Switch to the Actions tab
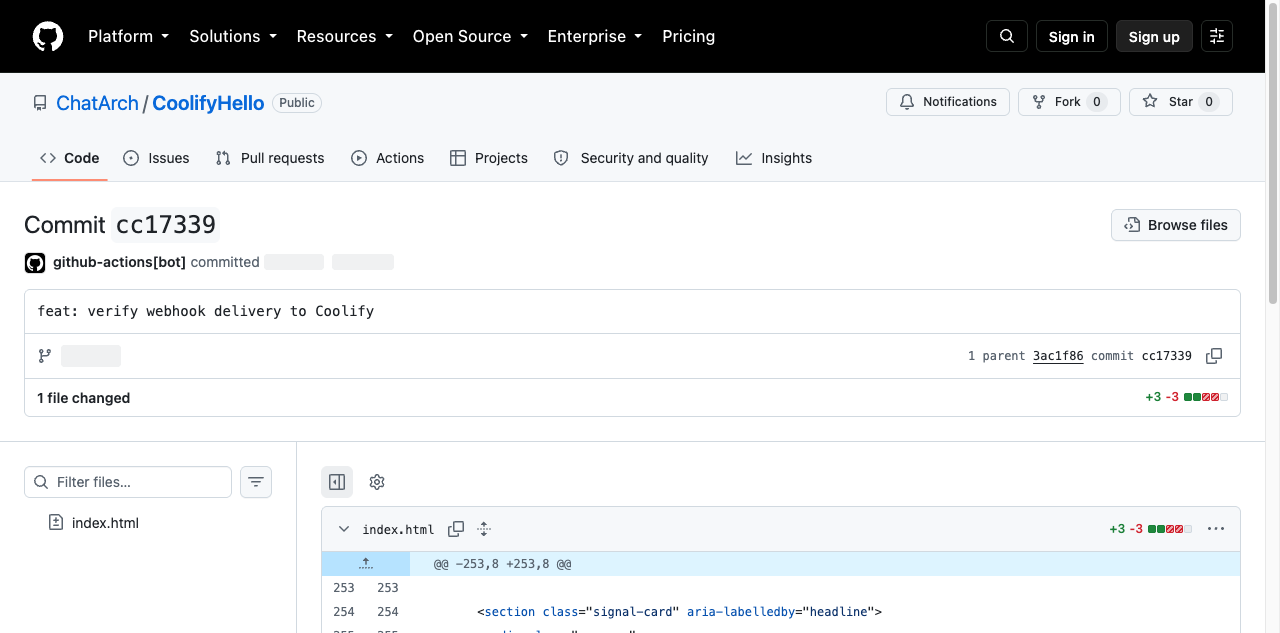This screenshot has height=633, width=1280. pyautogui.click(x=388, y=158)
